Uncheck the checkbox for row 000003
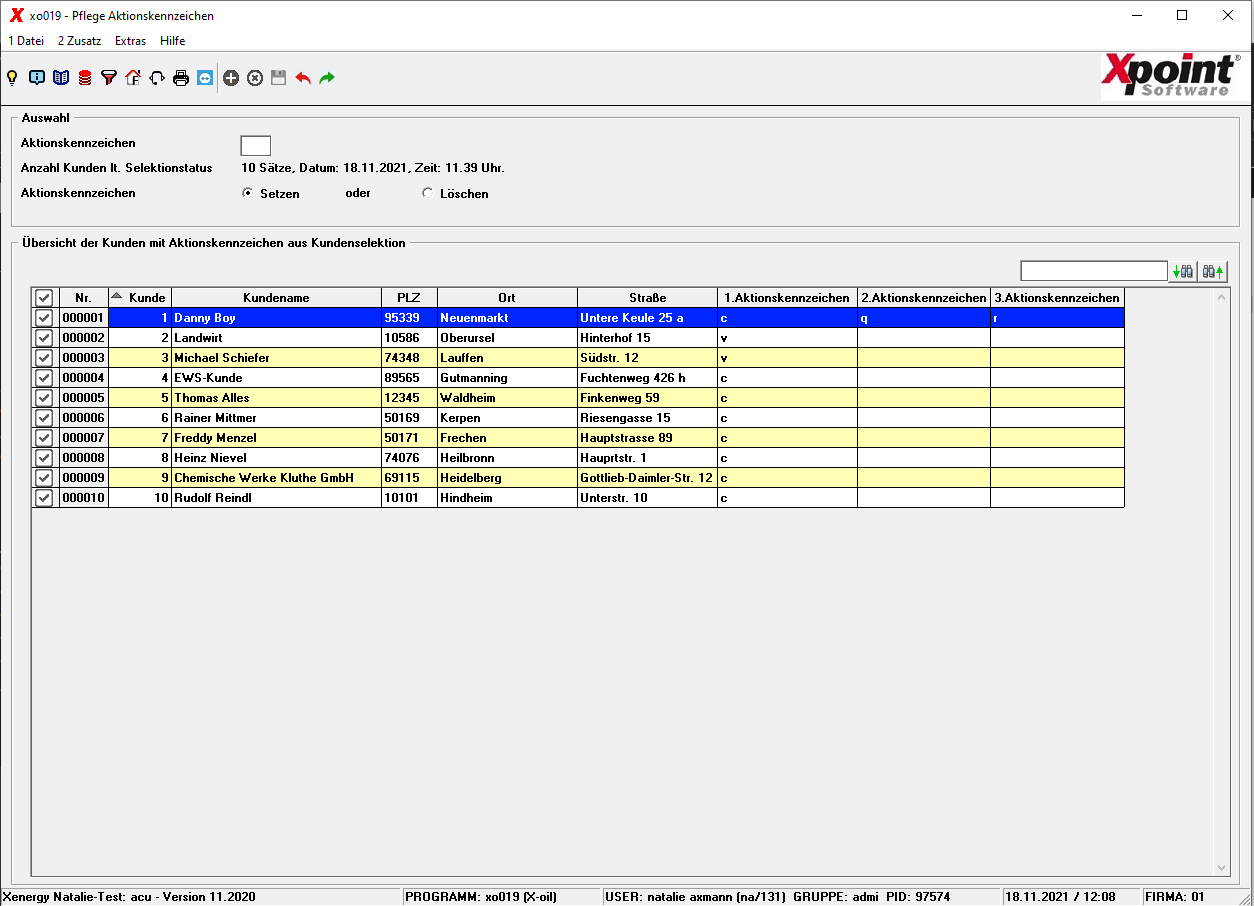 click(44, 358)
